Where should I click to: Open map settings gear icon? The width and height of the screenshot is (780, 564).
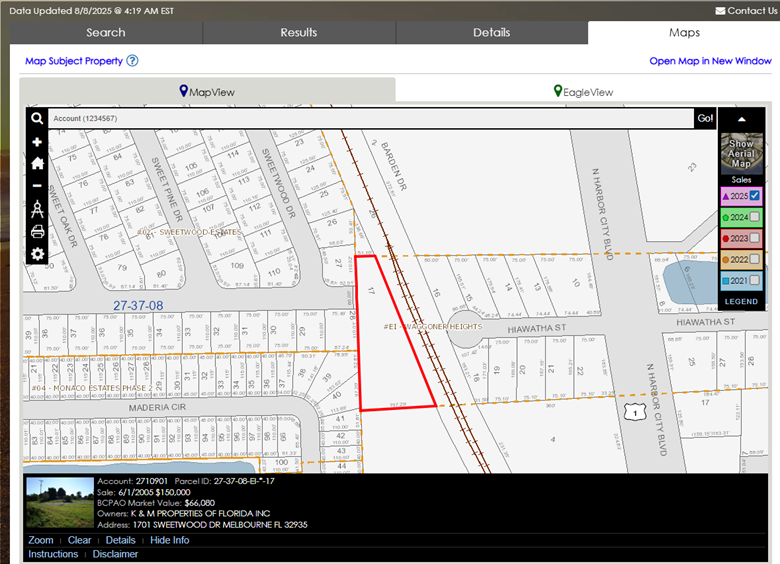pos(37,254)
